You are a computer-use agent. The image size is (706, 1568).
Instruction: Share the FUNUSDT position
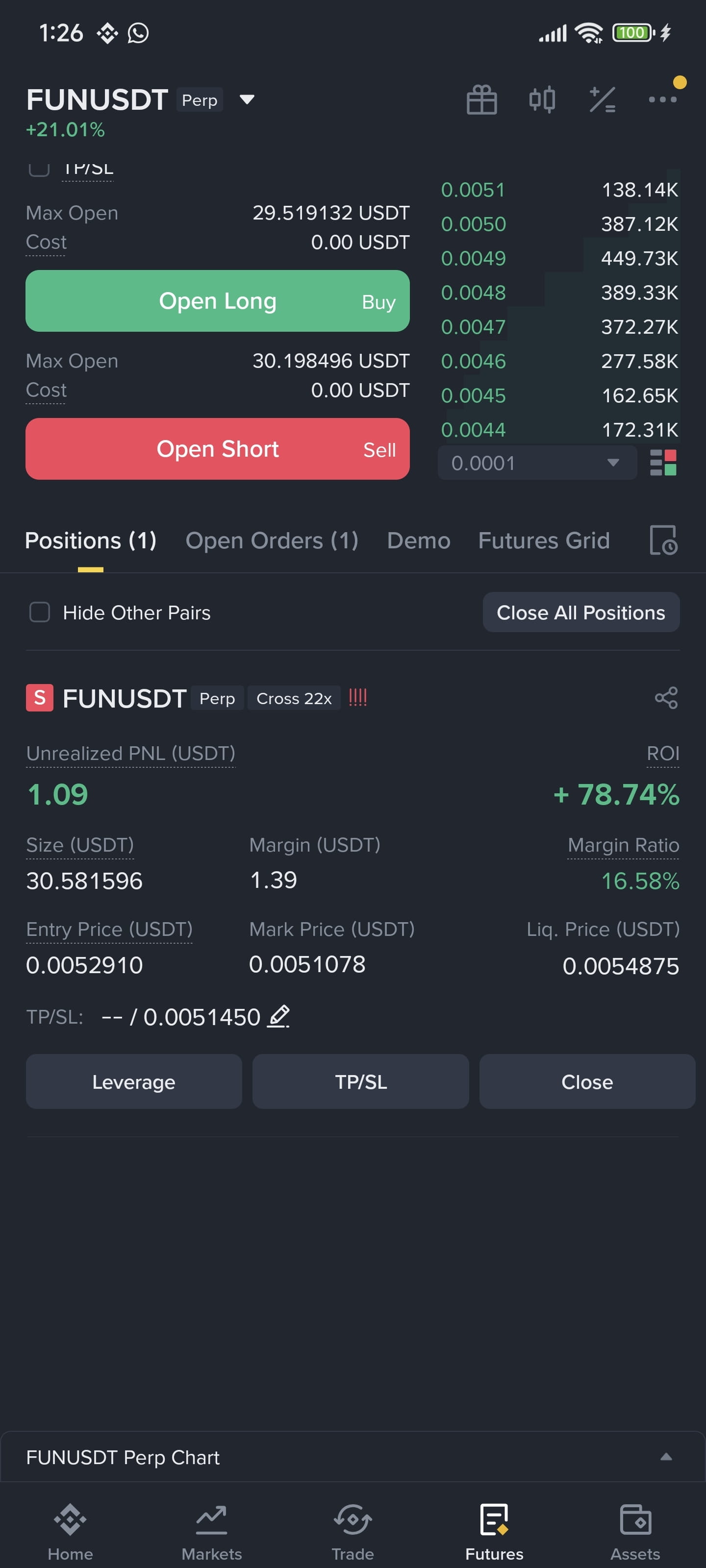coord(666,698)
